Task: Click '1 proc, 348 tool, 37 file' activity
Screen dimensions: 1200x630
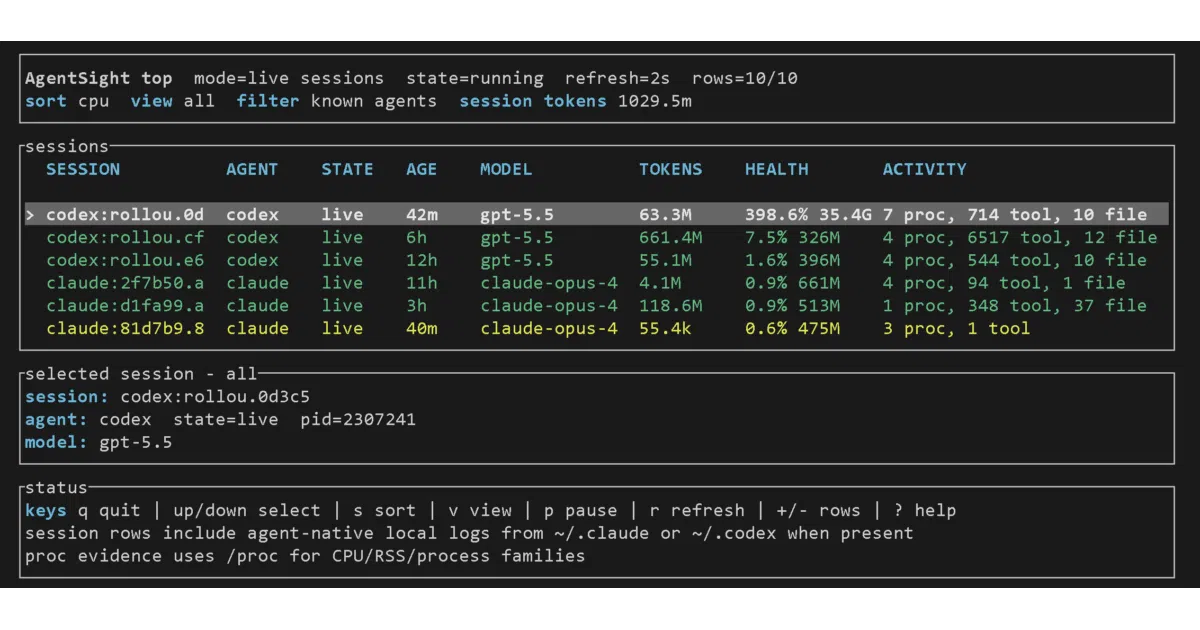Action: [1015, 306]
